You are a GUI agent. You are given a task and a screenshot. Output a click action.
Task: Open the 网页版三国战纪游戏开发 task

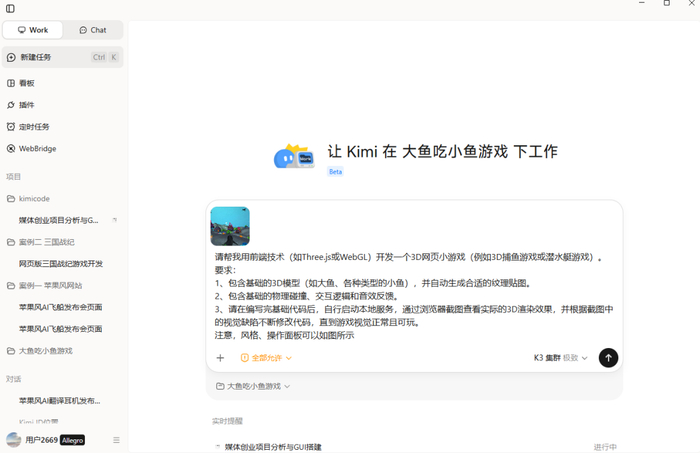coord(61,264)
